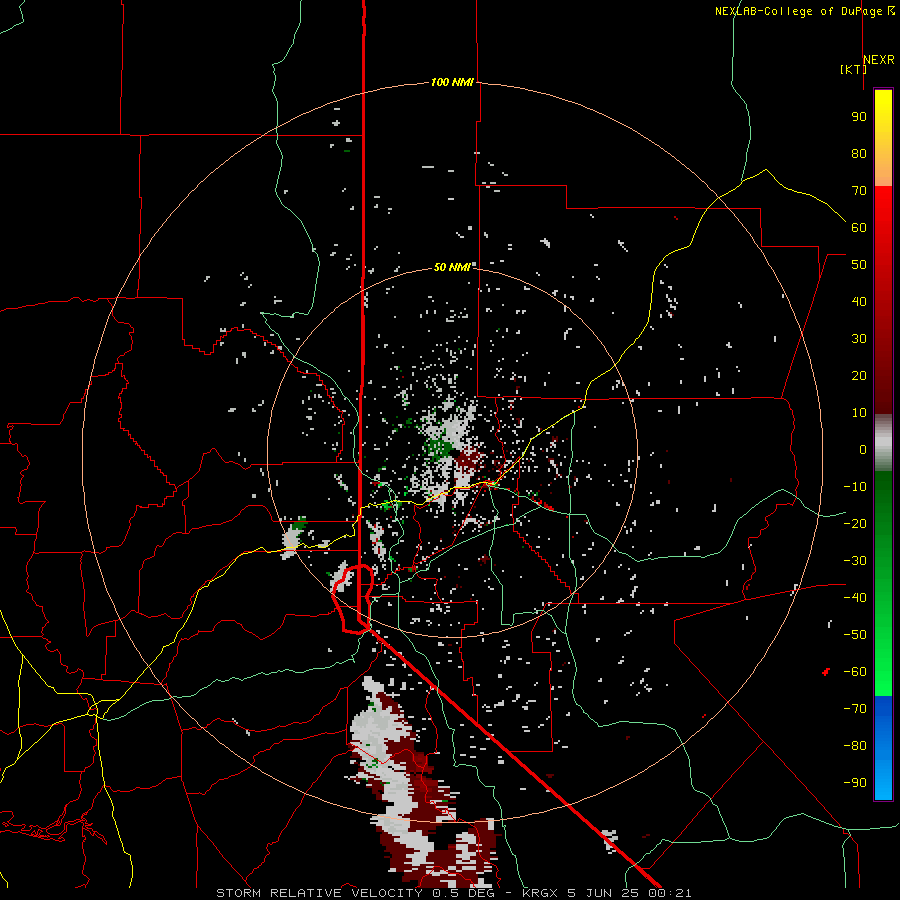
Task: Click the 80 knot scale label
Action: (859, 154)
